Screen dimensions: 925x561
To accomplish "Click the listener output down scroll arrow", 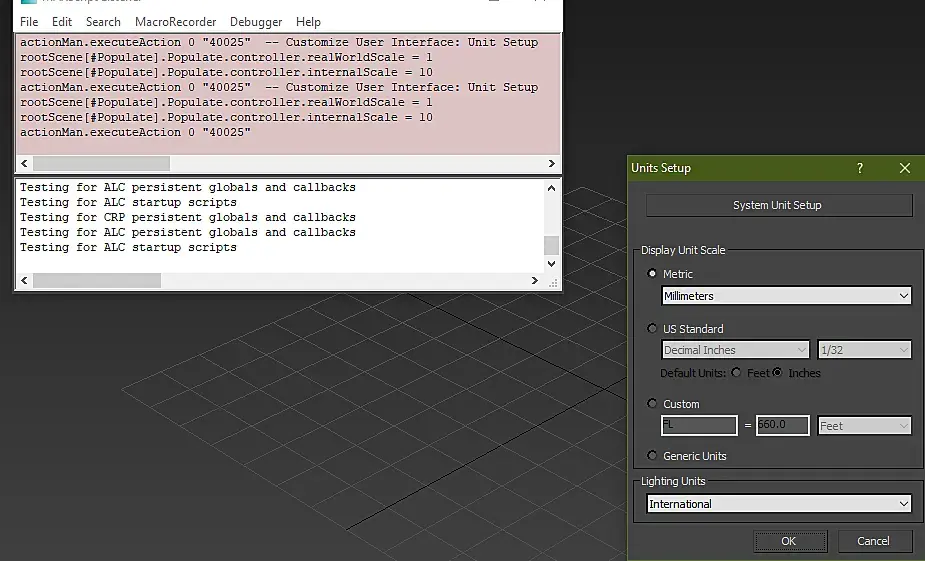I will 552,264.
